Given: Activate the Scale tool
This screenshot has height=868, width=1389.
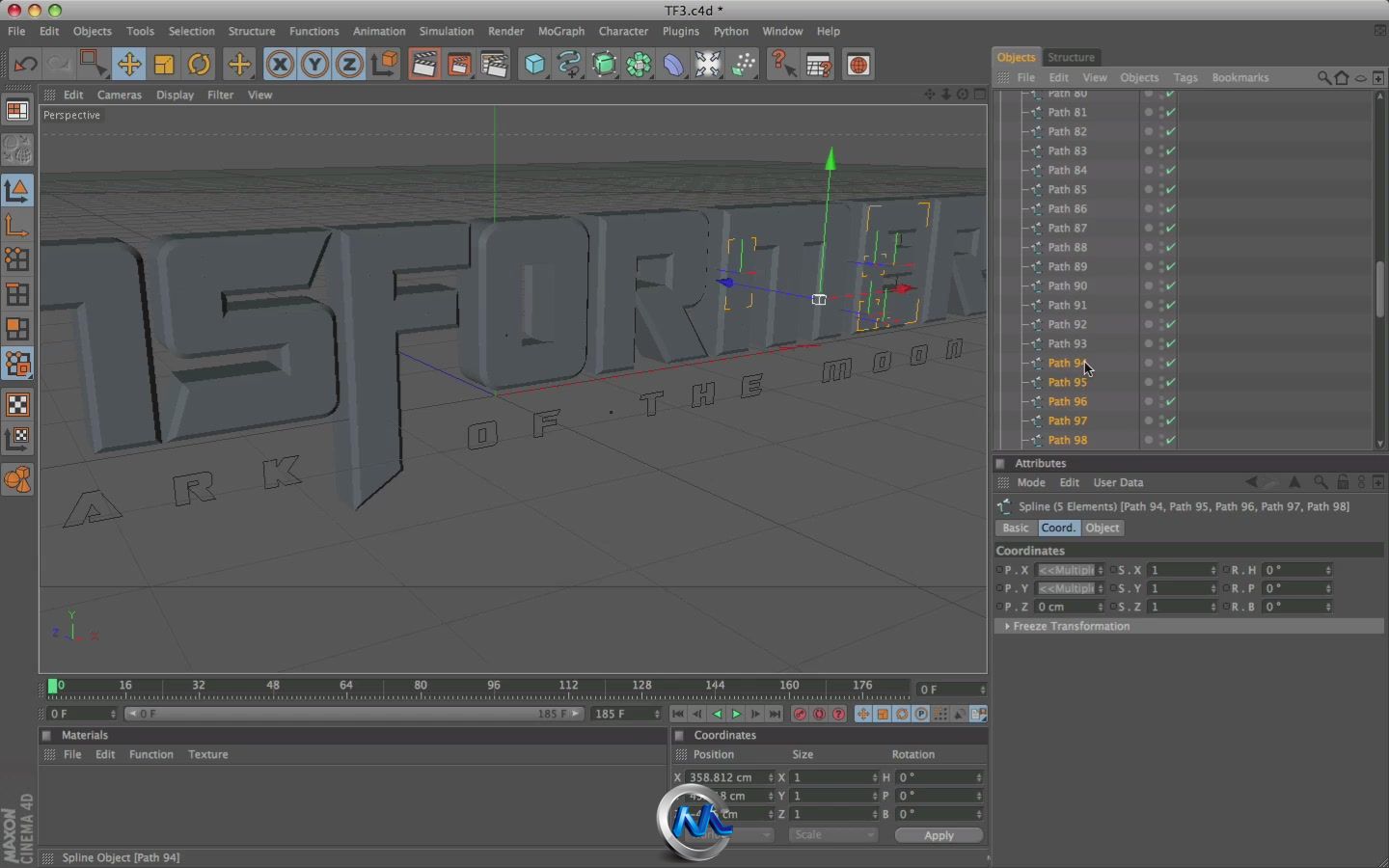Looking at the screenshot, I should 164,65.
